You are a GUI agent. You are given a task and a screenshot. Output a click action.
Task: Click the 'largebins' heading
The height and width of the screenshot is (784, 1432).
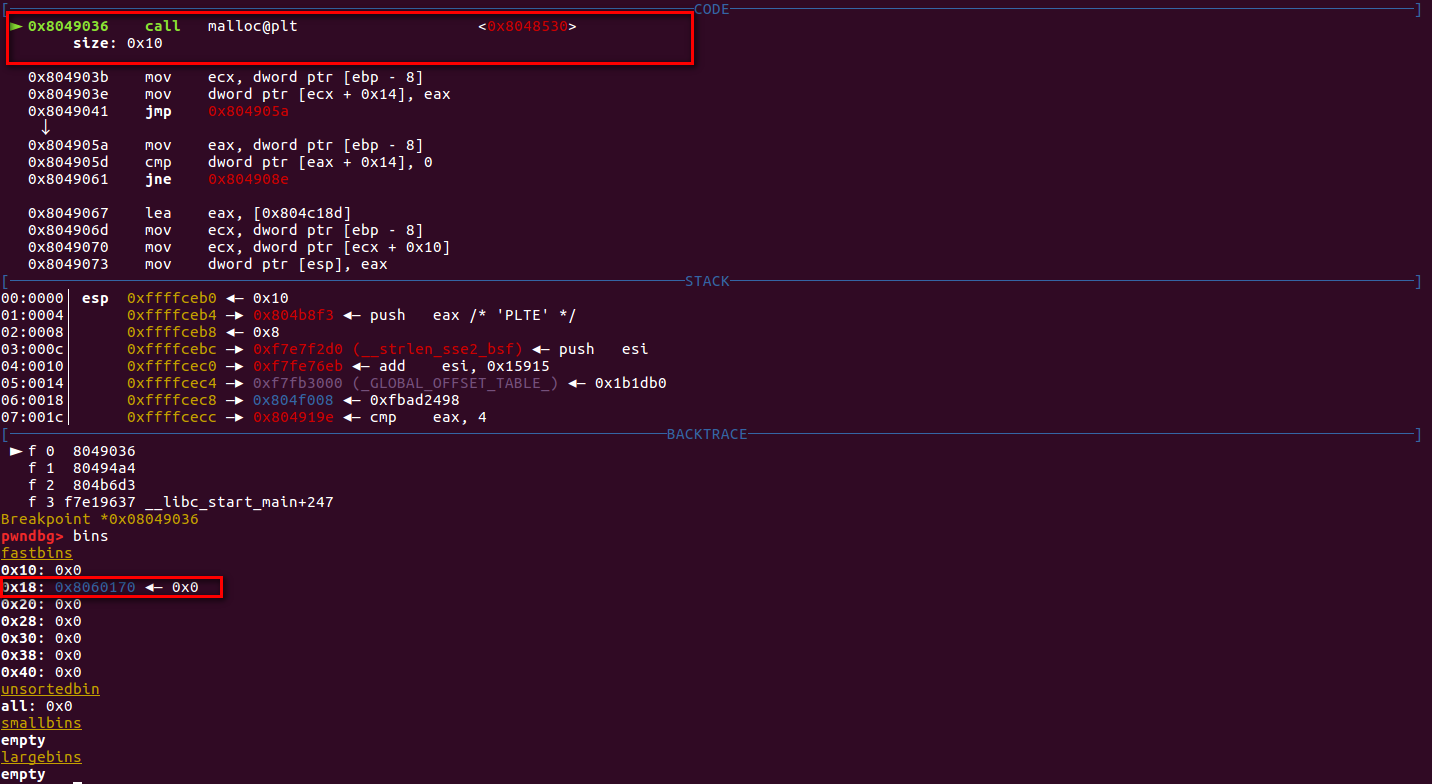click(41, 757)
